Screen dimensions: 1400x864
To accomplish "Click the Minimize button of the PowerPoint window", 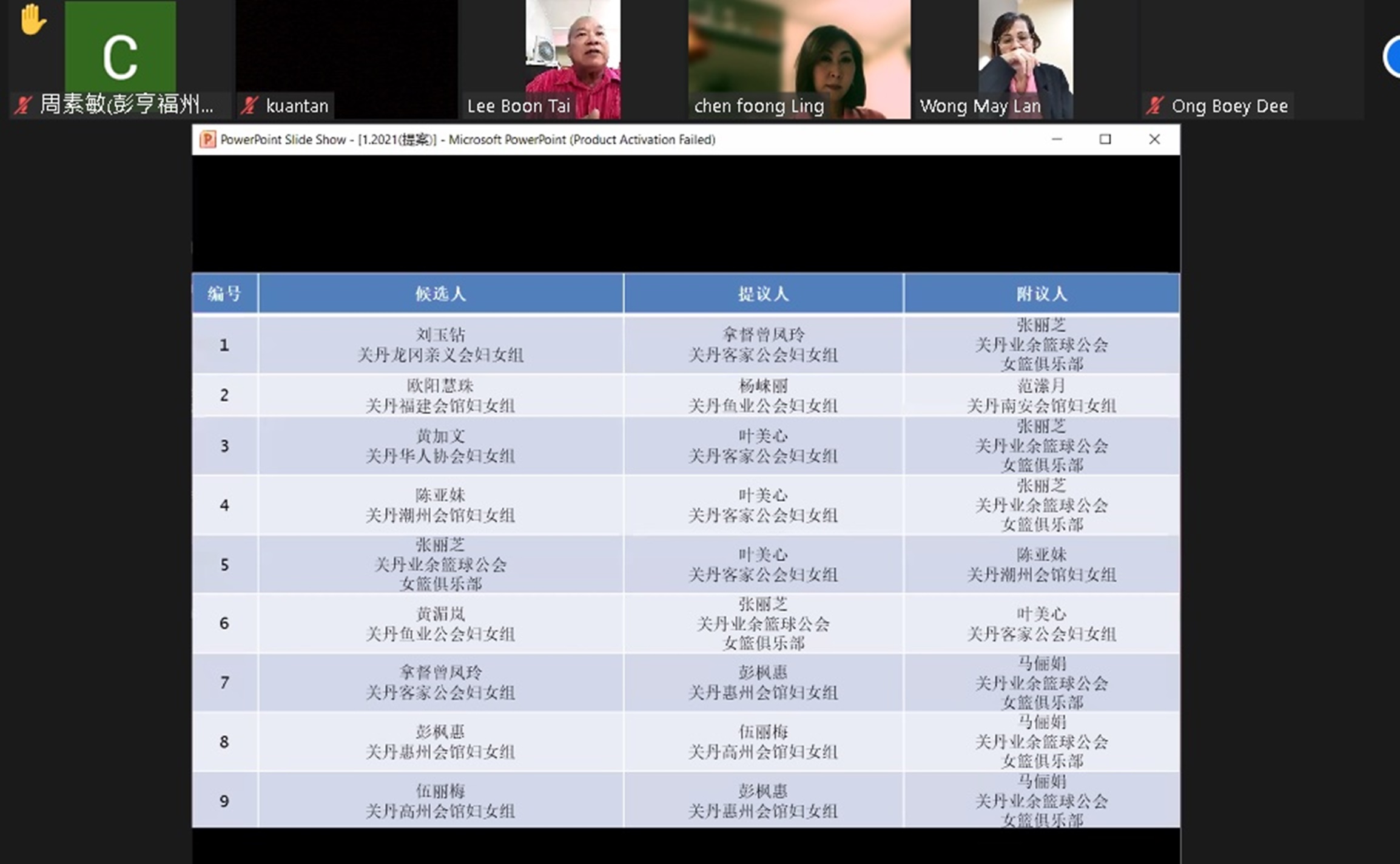I will (1057, 139).
